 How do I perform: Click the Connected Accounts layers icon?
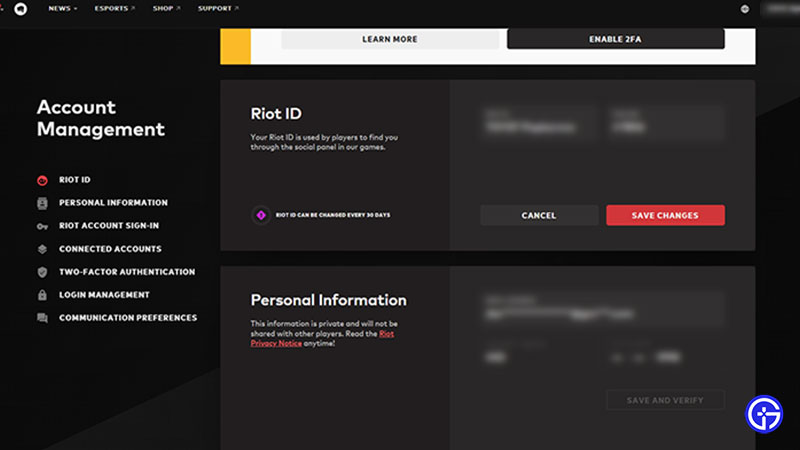click(x=42, y=249)
